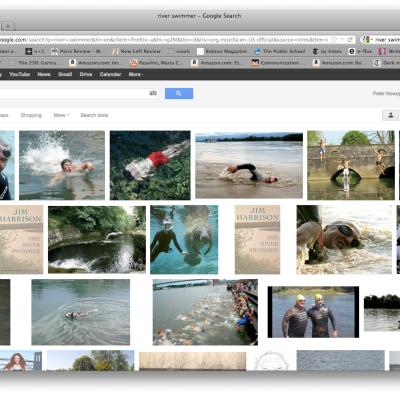This screenshot has height=394, width=400.
Task: Open the pencil sketch face thumbnail
Action: 271,360
